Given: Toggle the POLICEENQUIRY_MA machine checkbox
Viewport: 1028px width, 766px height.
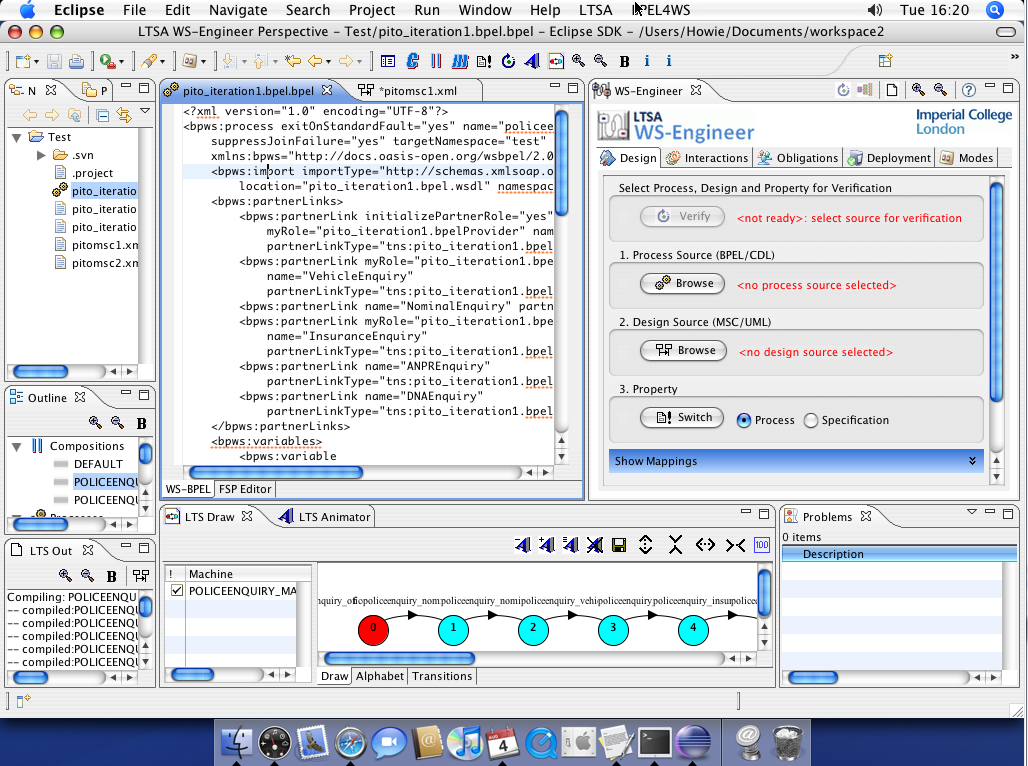Looking at the screenshot, I should 176,590.
